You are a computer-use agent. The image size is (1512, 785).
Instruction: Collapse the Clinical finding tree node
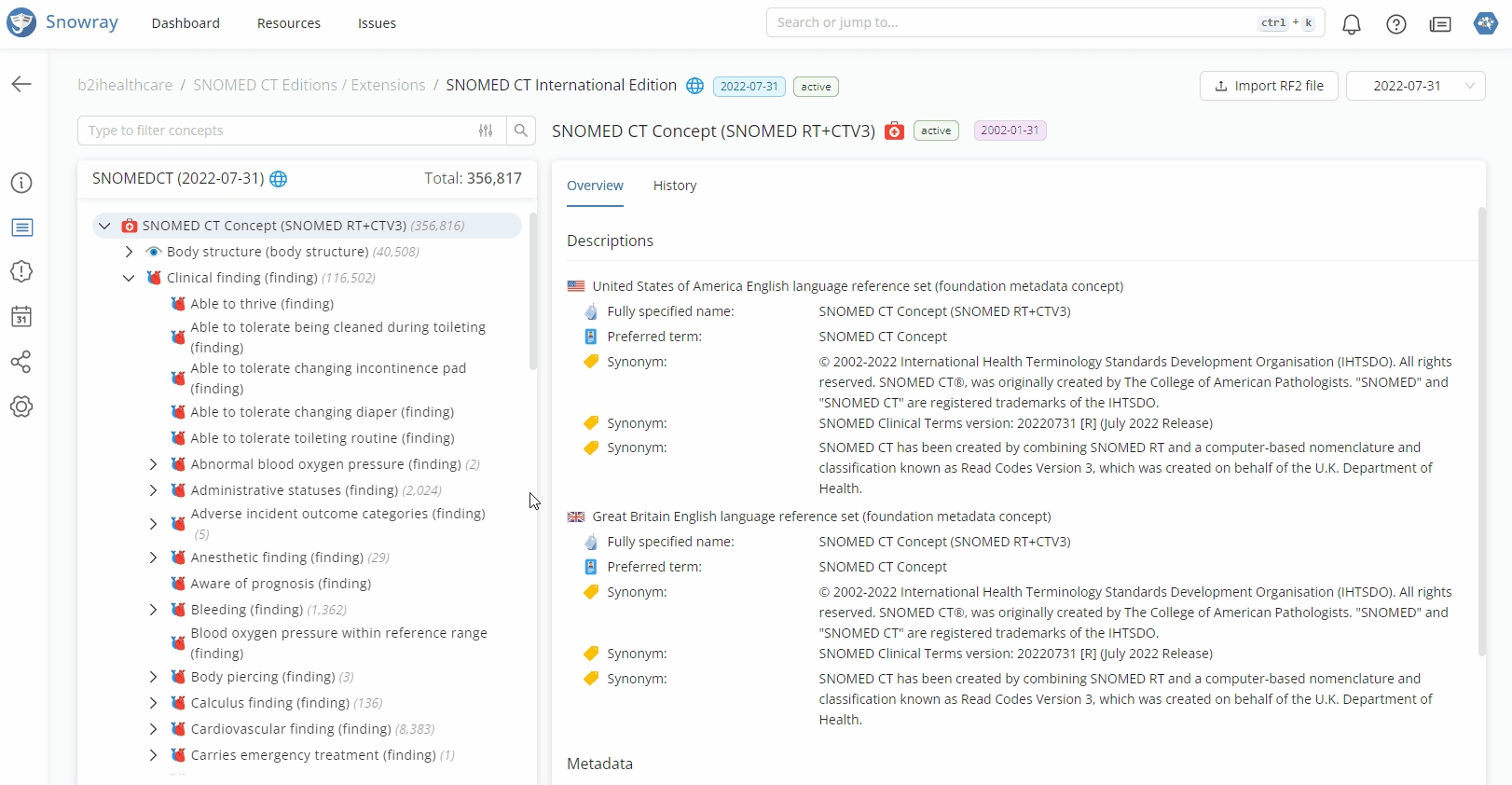(129, 278)
